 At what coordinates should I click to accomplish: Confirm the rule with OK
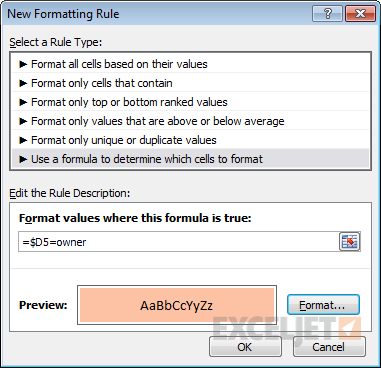pos(245,347)
